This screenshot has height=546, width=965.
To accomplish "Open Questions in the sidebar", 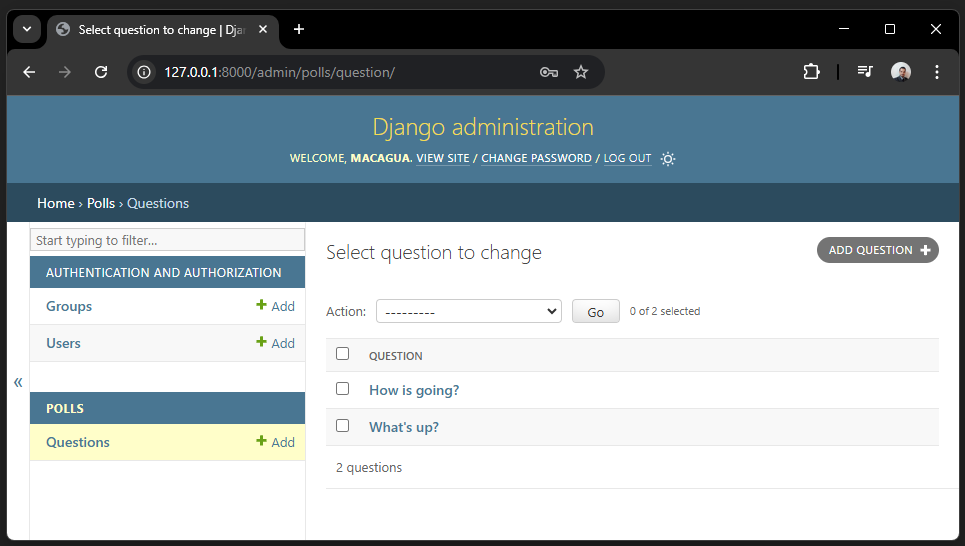I will coord(78,442).
